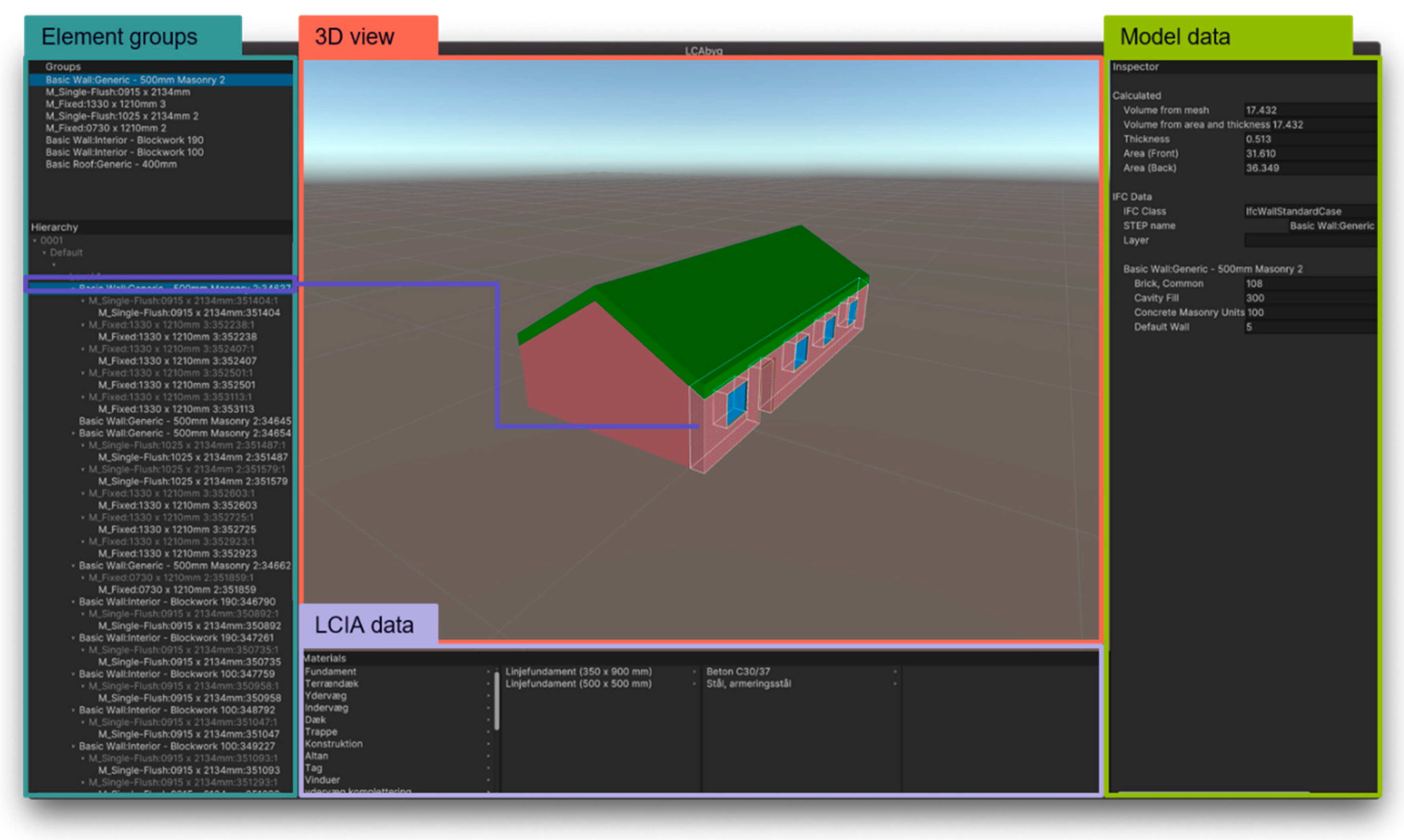
Task: Collapse Basic Wall:Generic 500mm Masonry 2:34654 node
Action: click(x=73, y=434)
